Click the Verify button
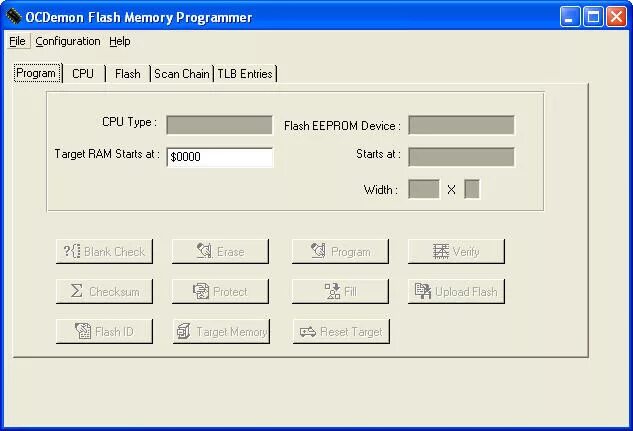Image resolution: width=633 pixels, height=431 pixels. [x=456, y=251]
